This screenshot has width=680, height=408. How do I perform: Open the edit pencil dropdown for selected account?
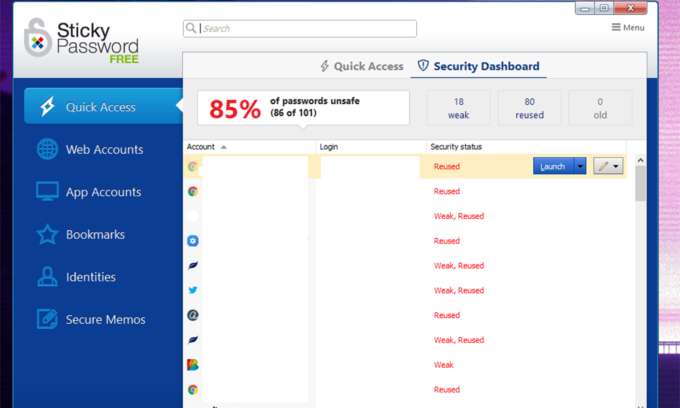coord(608,166)
